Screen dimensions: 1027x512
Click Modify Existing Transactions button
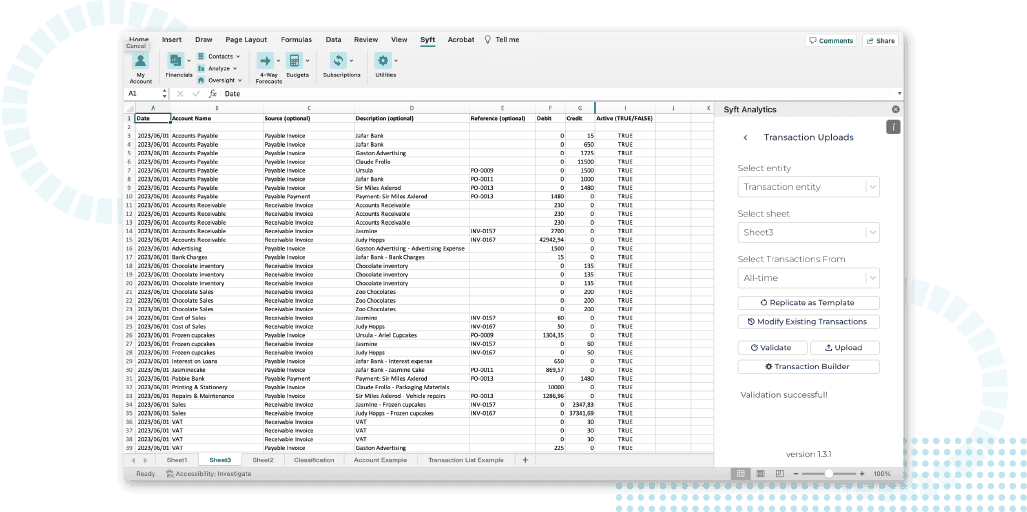pos(808,321)
